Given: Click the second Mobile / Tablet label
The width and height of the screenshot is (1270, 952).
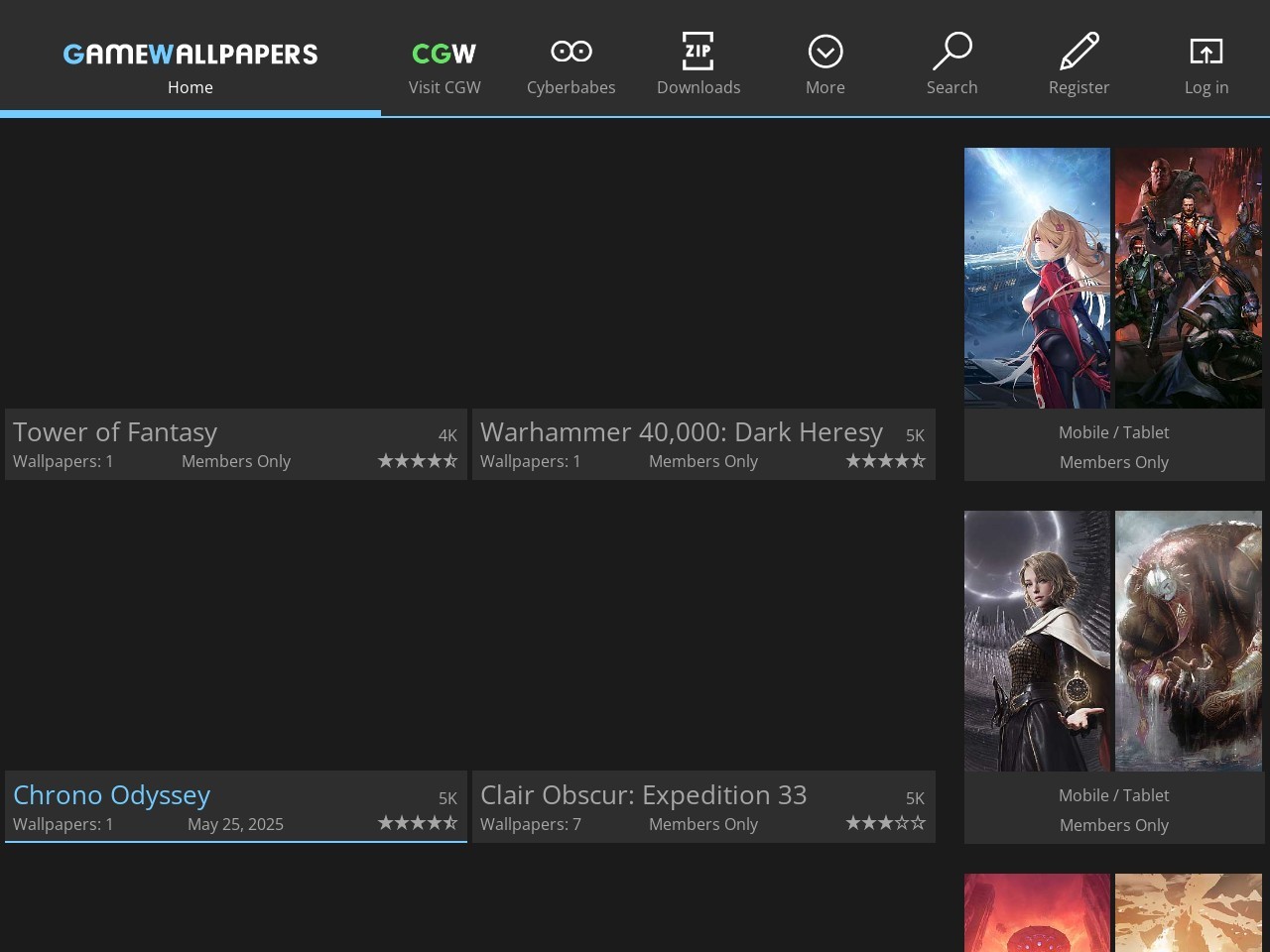Looking at the screenshot, I should pyautogui.click(x=1114, y=795).
